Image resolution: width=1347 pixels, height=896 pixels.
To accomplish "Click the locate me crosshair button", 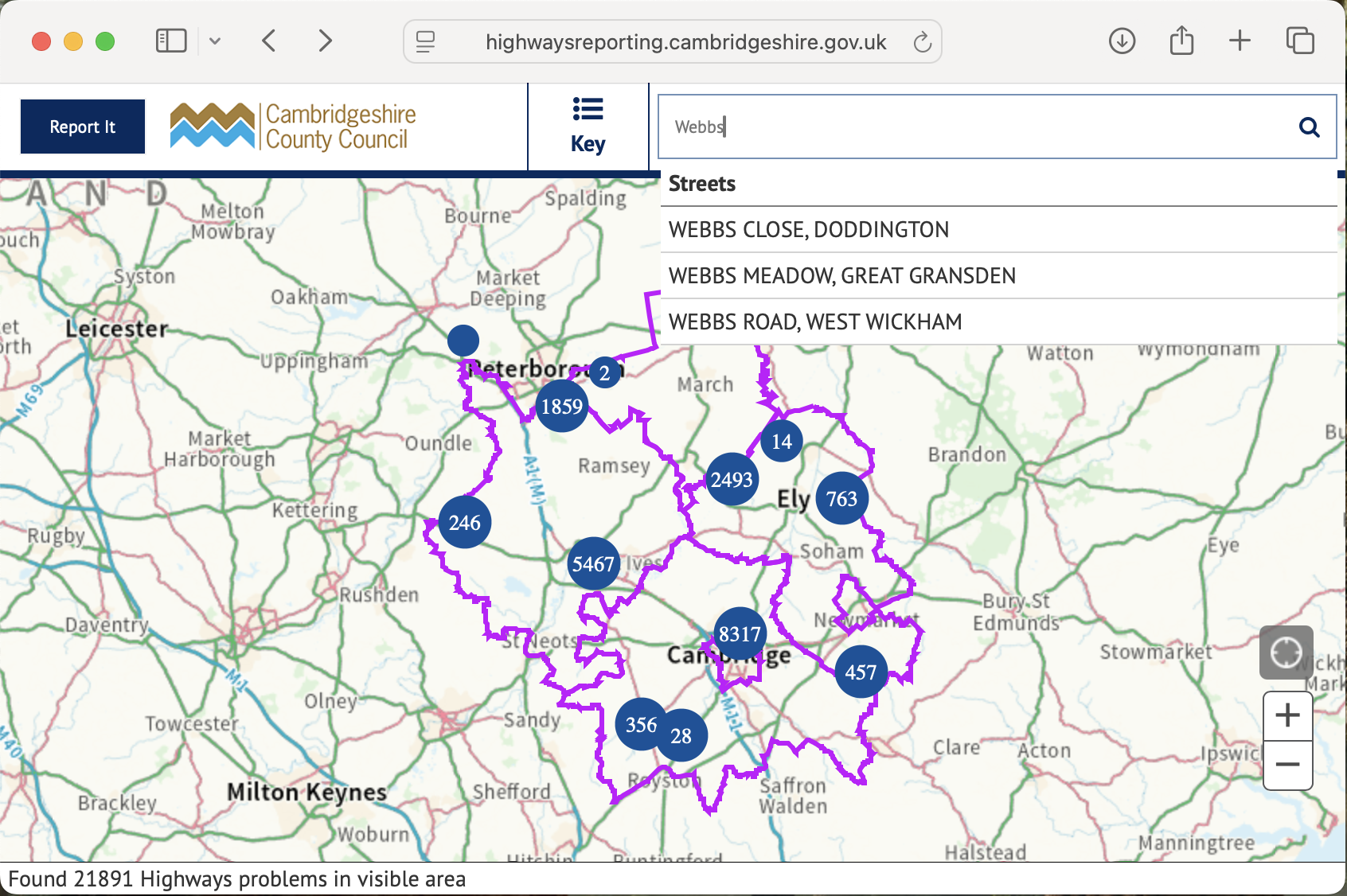I will 1286,653.
